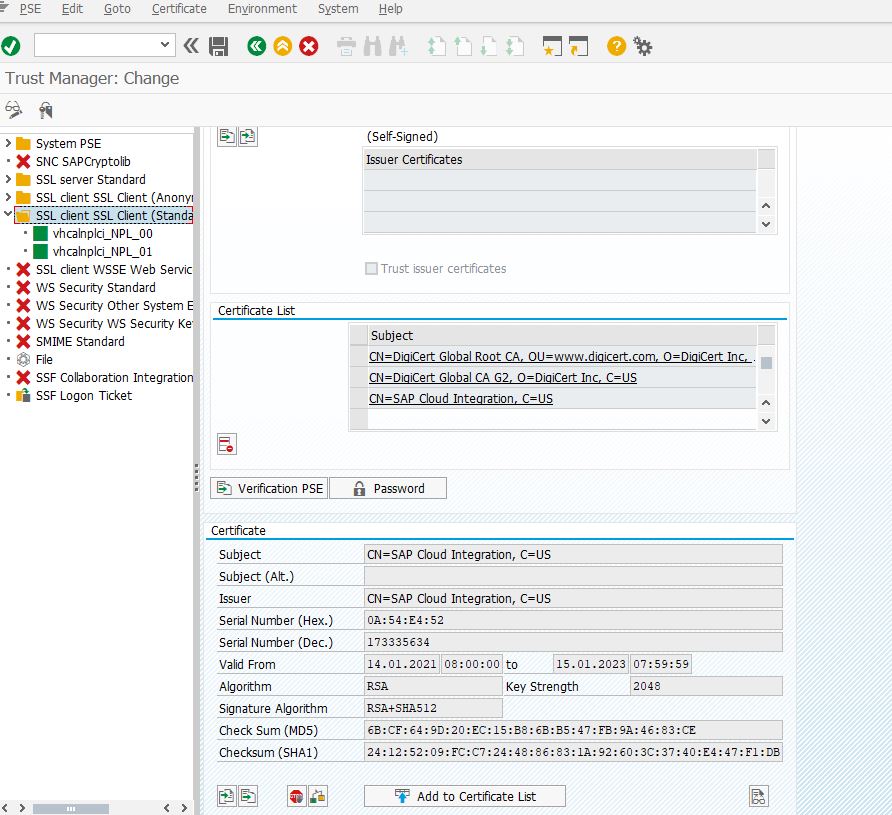Open a new session with the star-window icon

pyautogui.click(x=552, y=46)
